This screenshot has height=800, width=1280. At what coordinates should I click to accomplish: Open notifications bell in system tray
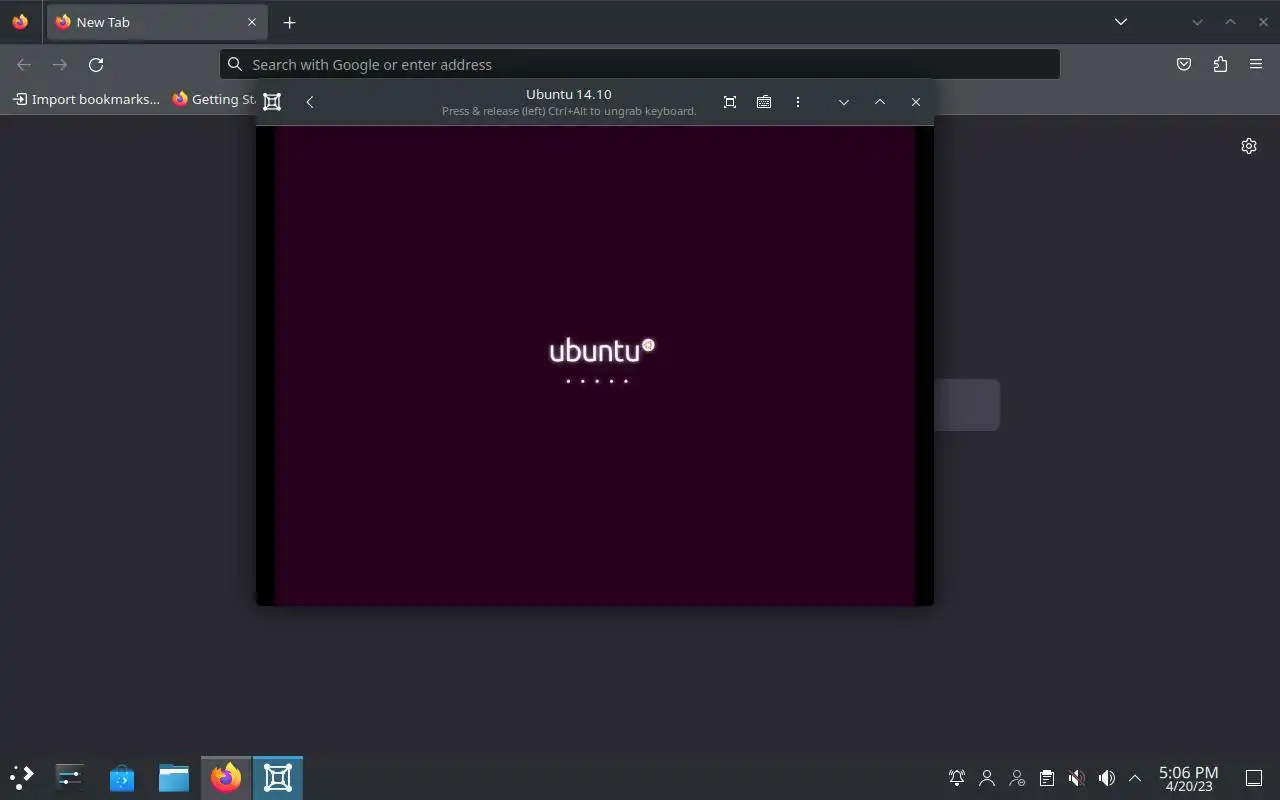(x=957, y=778)
